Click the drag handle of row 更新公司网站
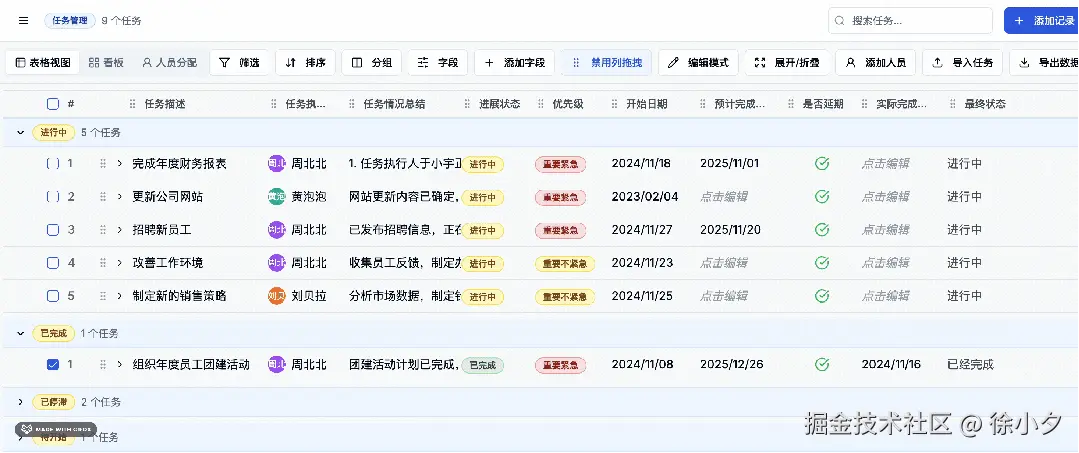Viewport: 1079px width, 453px height. 103,197
